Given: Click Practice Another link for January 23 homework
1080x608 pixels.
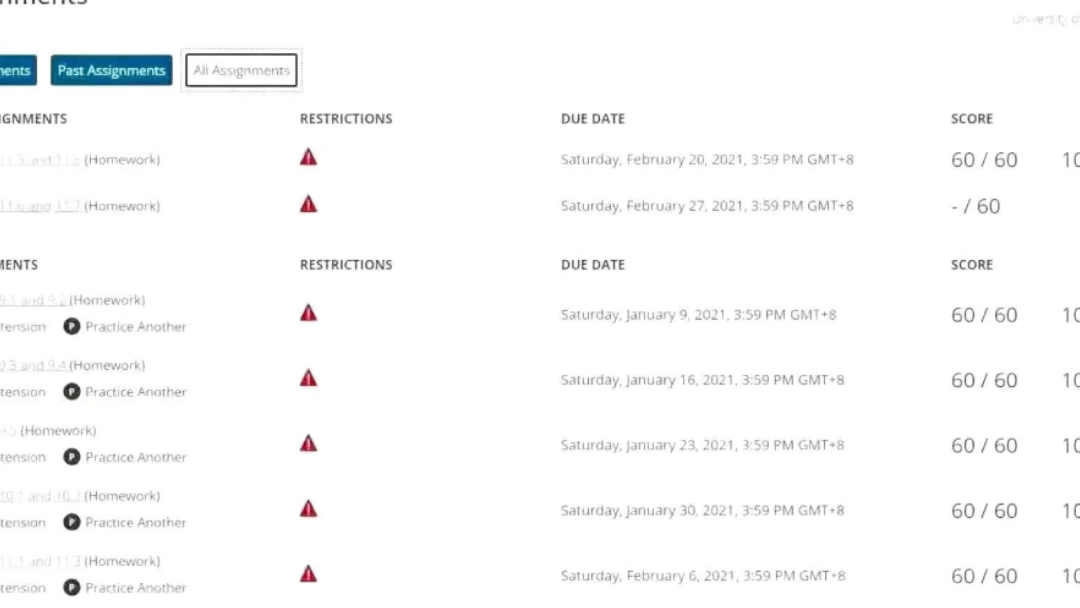Looking at the screenshot, I should [x=136, y=457].
